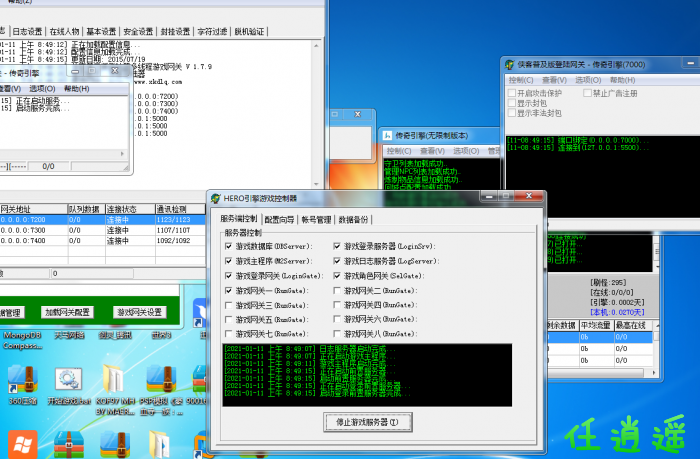Click the 传奇引擎 unlimited version window icon
700x459 pixels.
388,135
